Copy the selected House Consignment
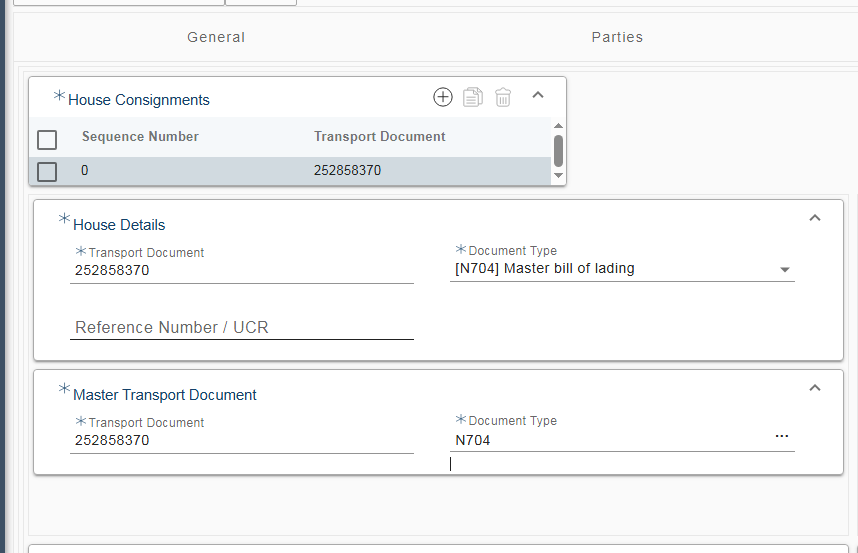The height and width of the screenshot is (553, 858). click(x=473, y=97)
